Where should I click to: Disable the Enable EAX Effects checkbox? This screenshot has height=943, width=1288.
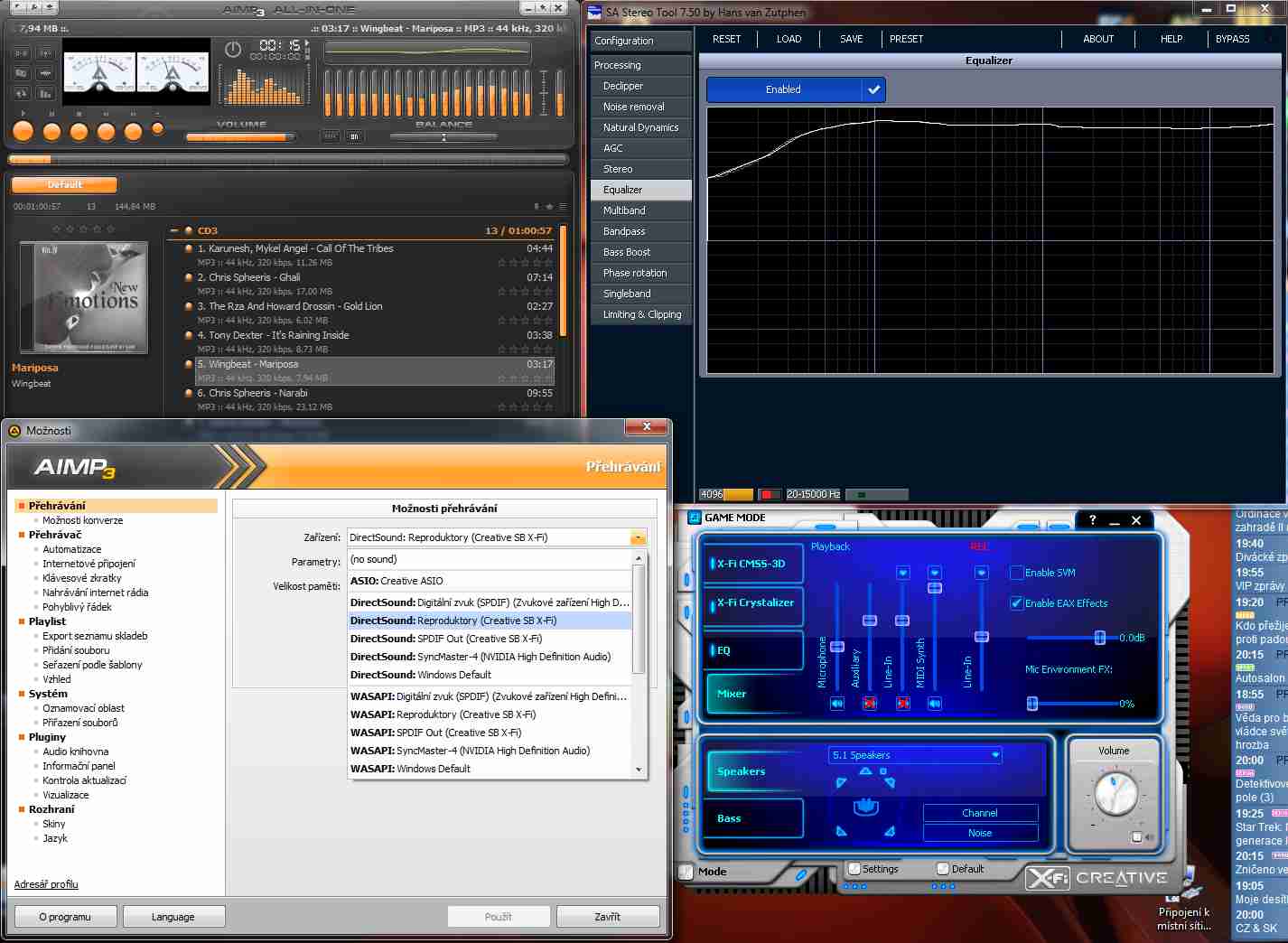(x=1017, y=603)
